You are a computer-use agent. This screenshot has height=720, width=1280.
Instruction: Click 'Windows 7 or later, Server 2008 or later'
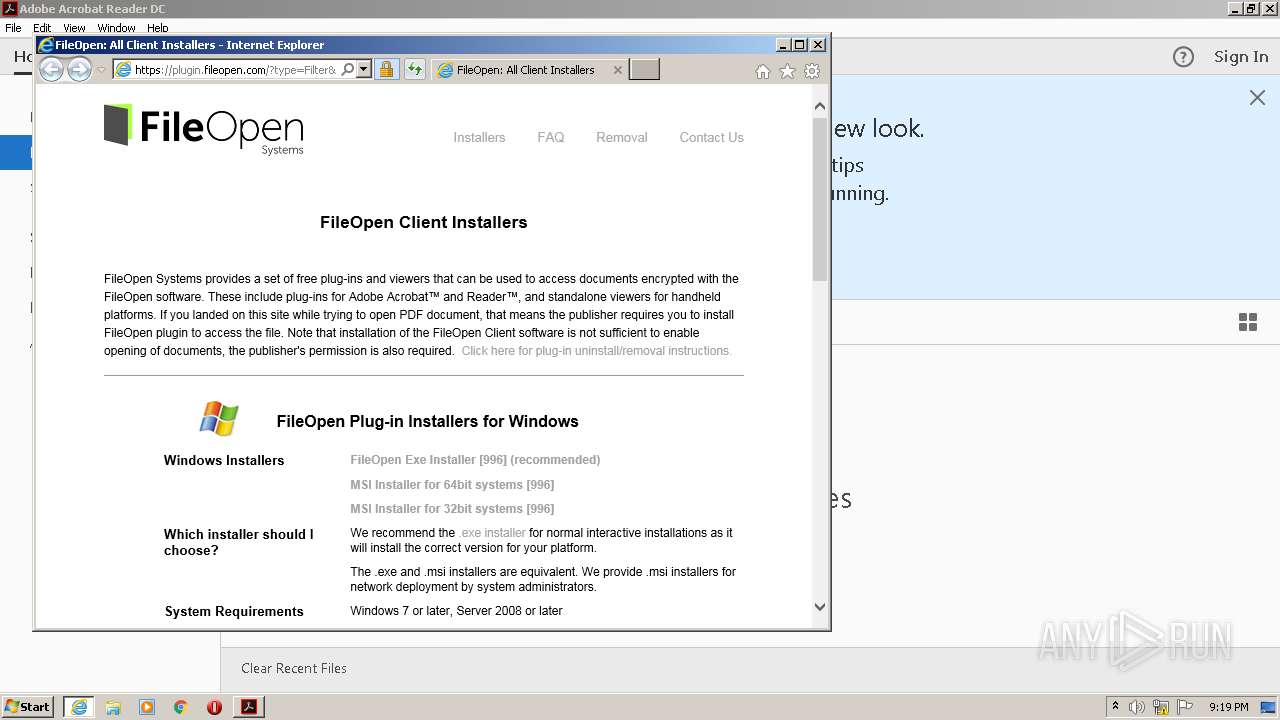pyautogui.click(x=456, y=611)
